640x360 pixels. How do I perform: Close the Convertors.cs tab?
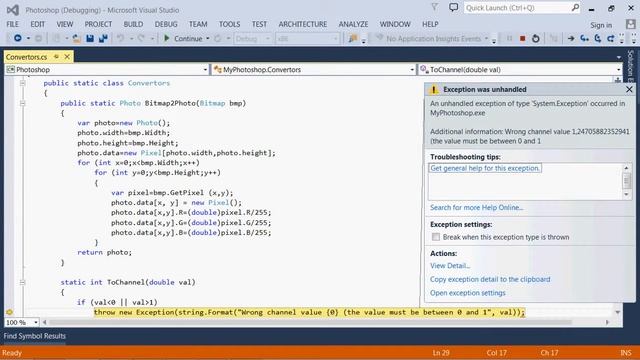[x=67, y=57]
